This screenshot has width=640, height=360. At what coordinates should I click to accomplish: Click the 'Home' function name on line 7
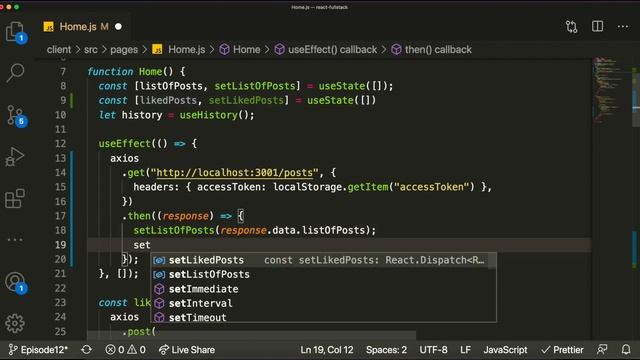(151, 72)
